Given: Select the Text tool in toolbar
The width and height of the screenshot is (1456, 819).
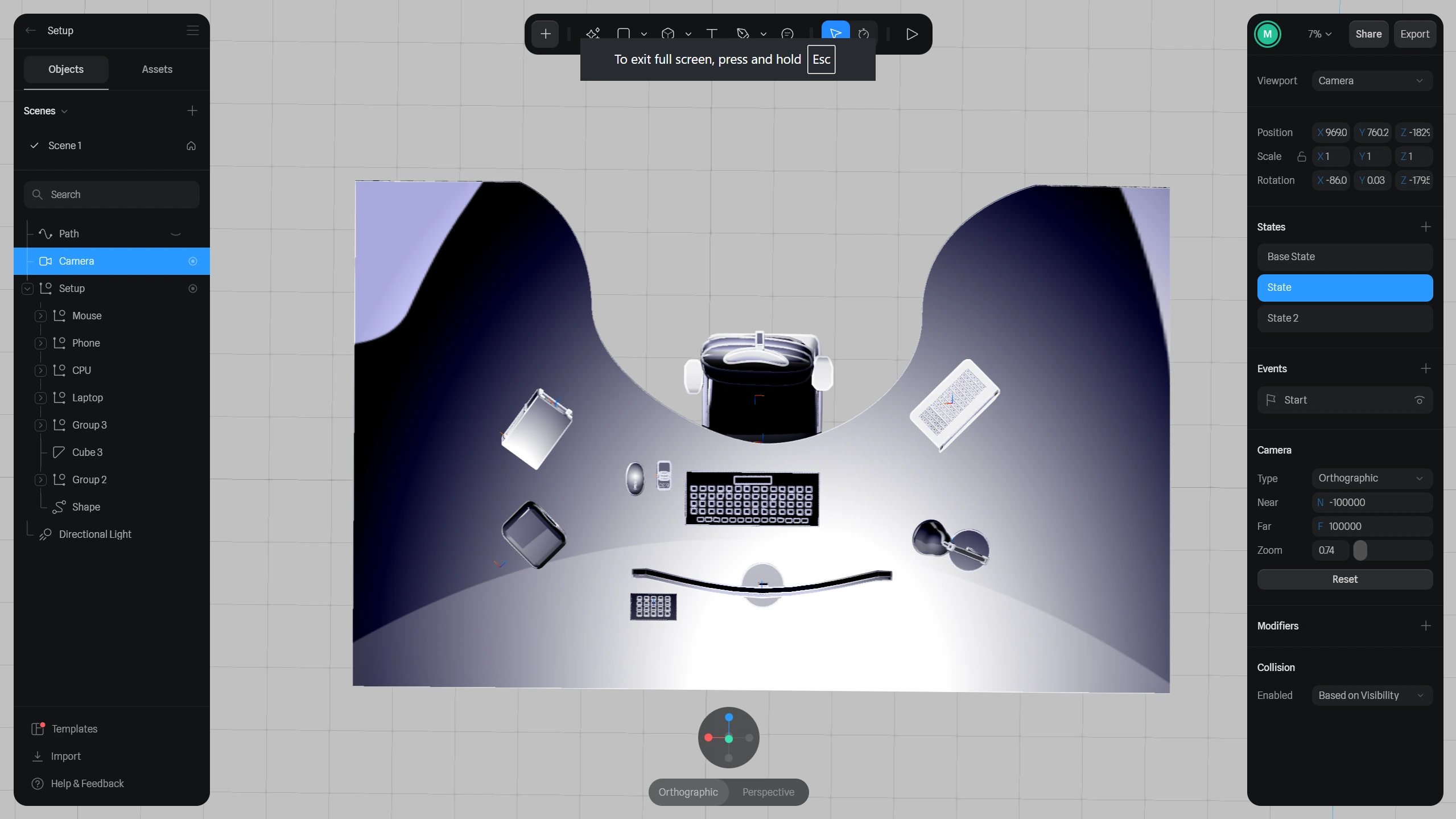Looking at the screenshot, I should tap(711, 34).
